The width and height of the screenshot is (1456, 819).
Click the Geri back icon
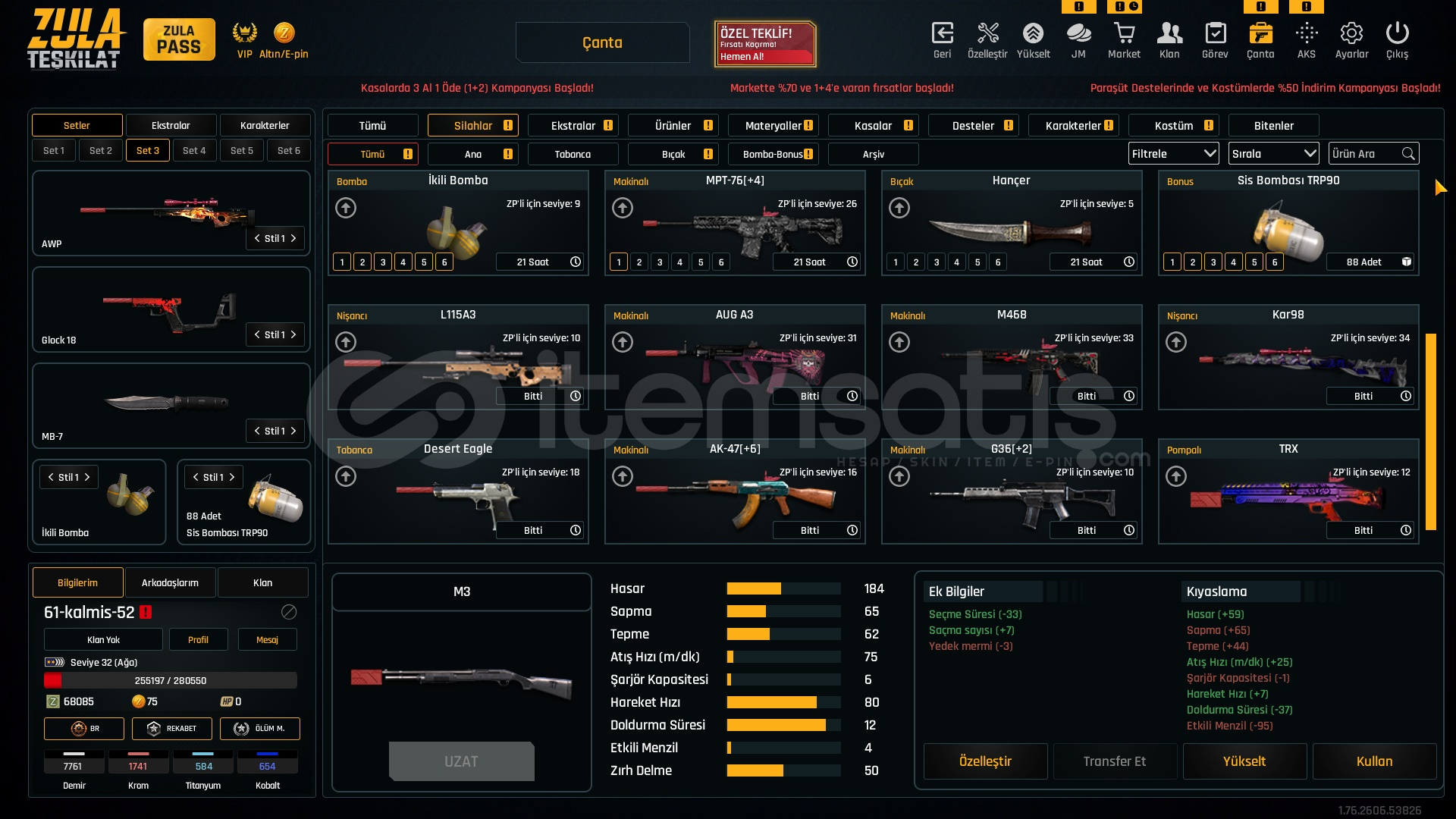point(942,33)
